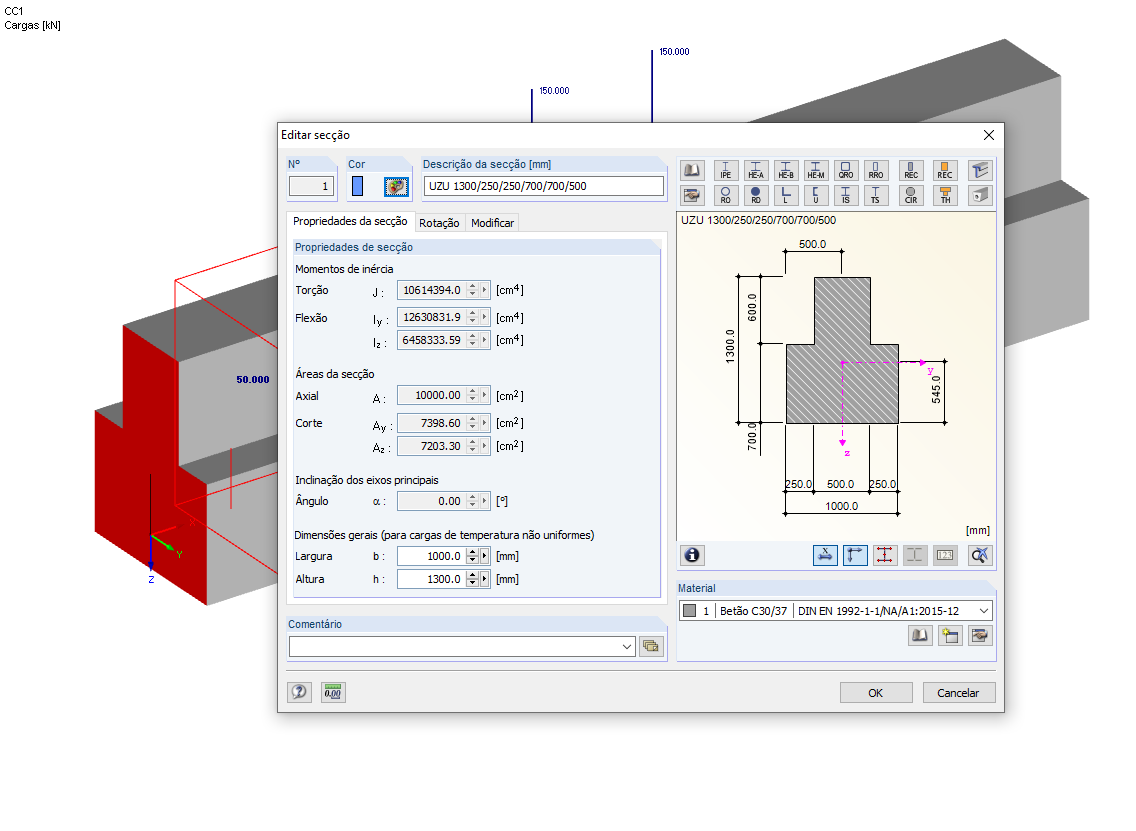Click the Nº section number field
Viewport: 1136px width, 831px height.
(312, 186)
